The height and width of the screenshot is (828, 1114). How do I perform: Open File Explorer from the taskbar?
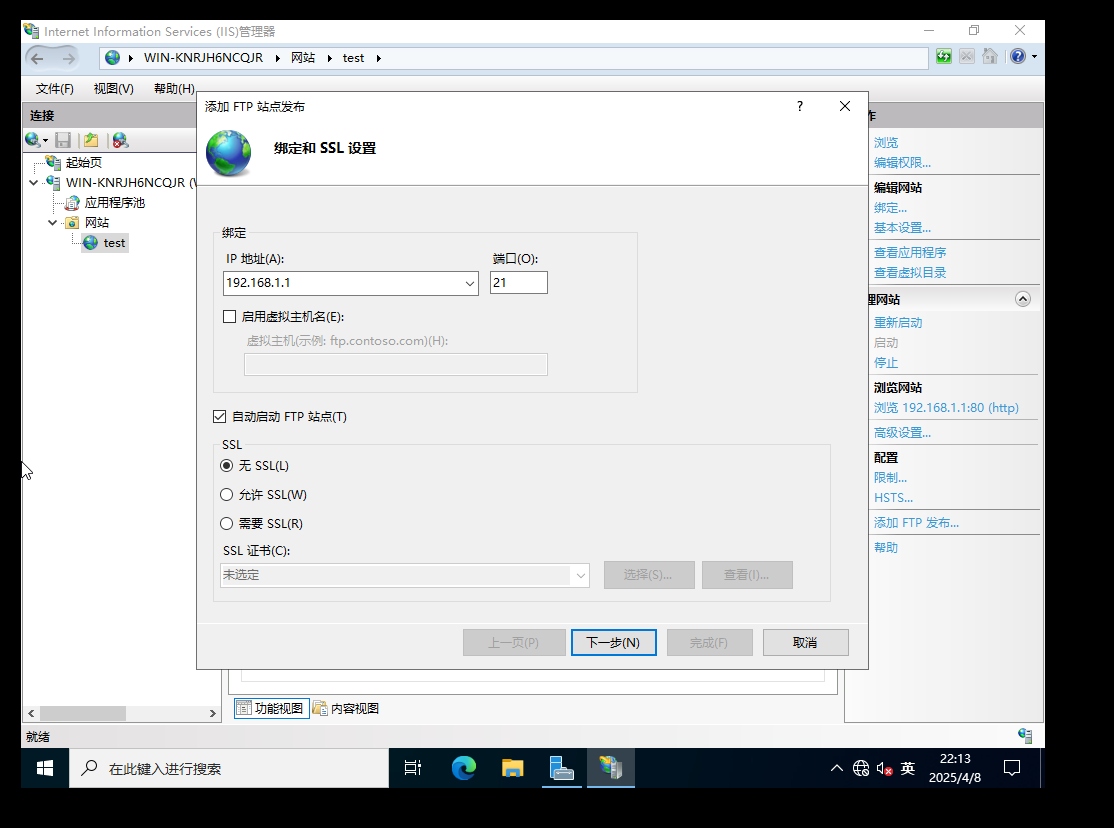point(512,768)
